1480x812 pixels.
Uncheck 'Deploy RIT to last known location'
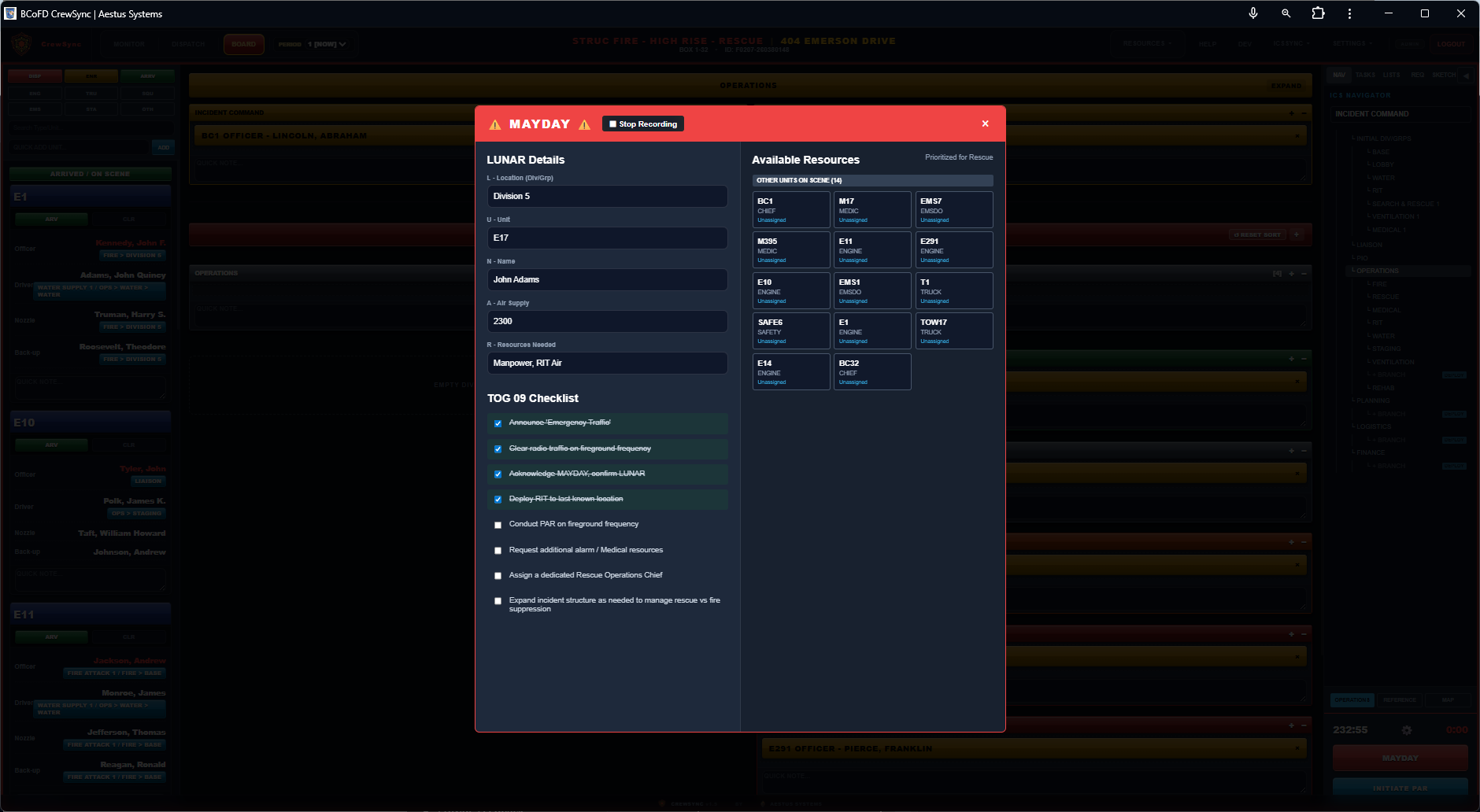[498, 500]
